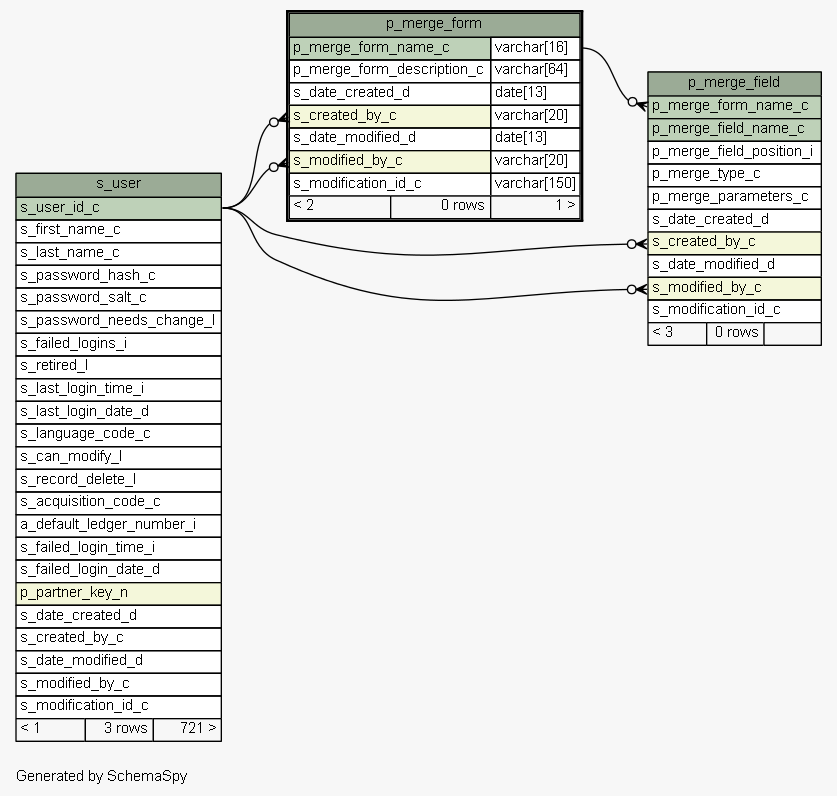Select p_merge_form_description_c column

(390, 70)
